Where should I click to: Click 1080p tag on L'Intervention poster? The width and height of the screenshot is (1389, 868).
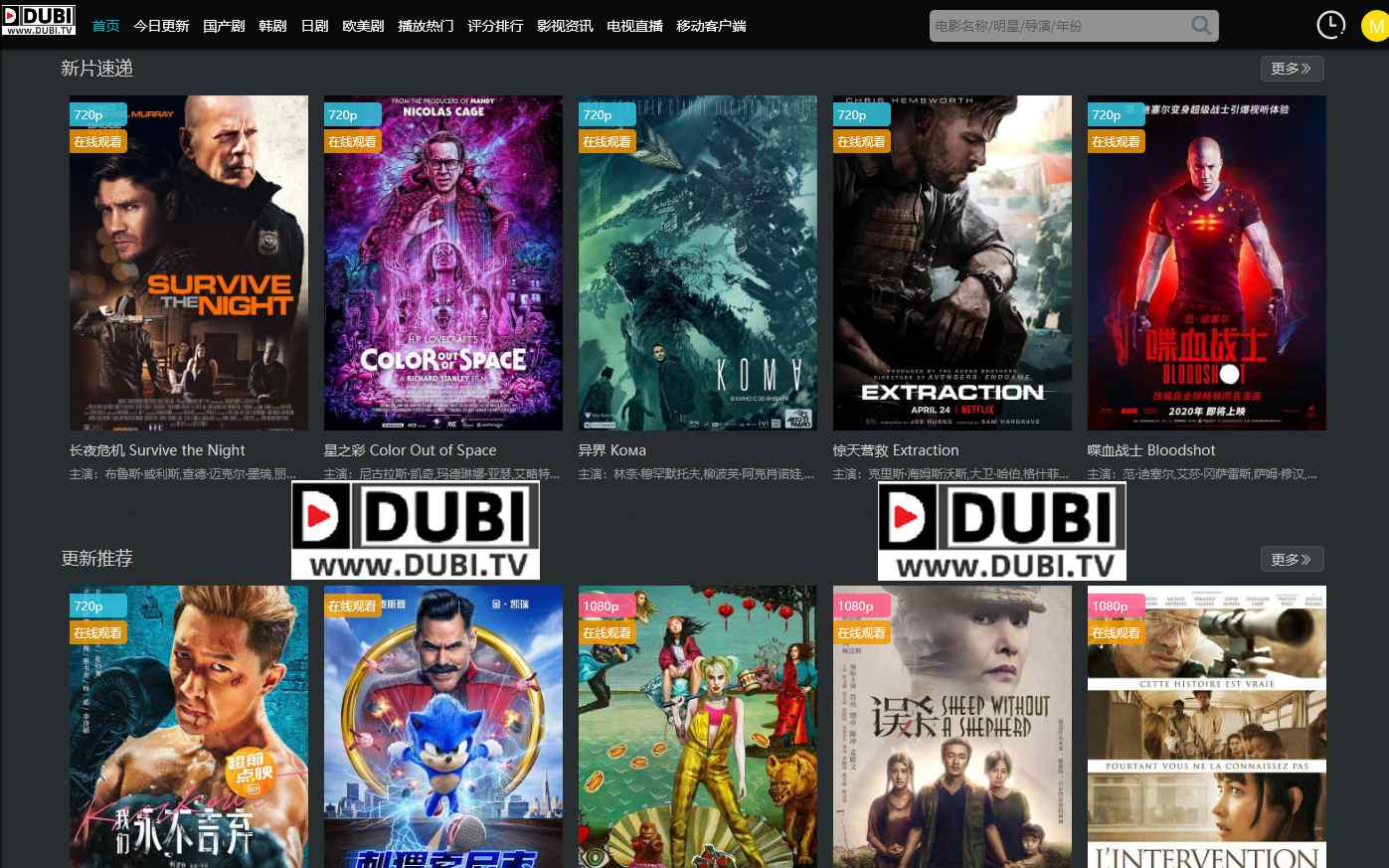pos(1116,607)
